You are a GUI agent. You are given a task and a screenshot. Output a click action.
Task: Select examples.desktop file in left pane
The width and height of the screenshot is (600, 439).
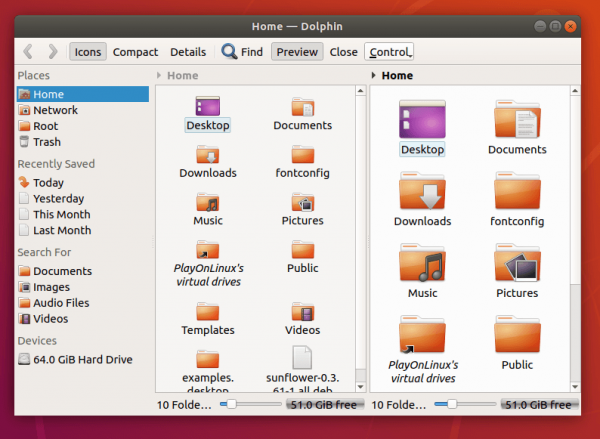pyautogui.click(x=208, y=370)
